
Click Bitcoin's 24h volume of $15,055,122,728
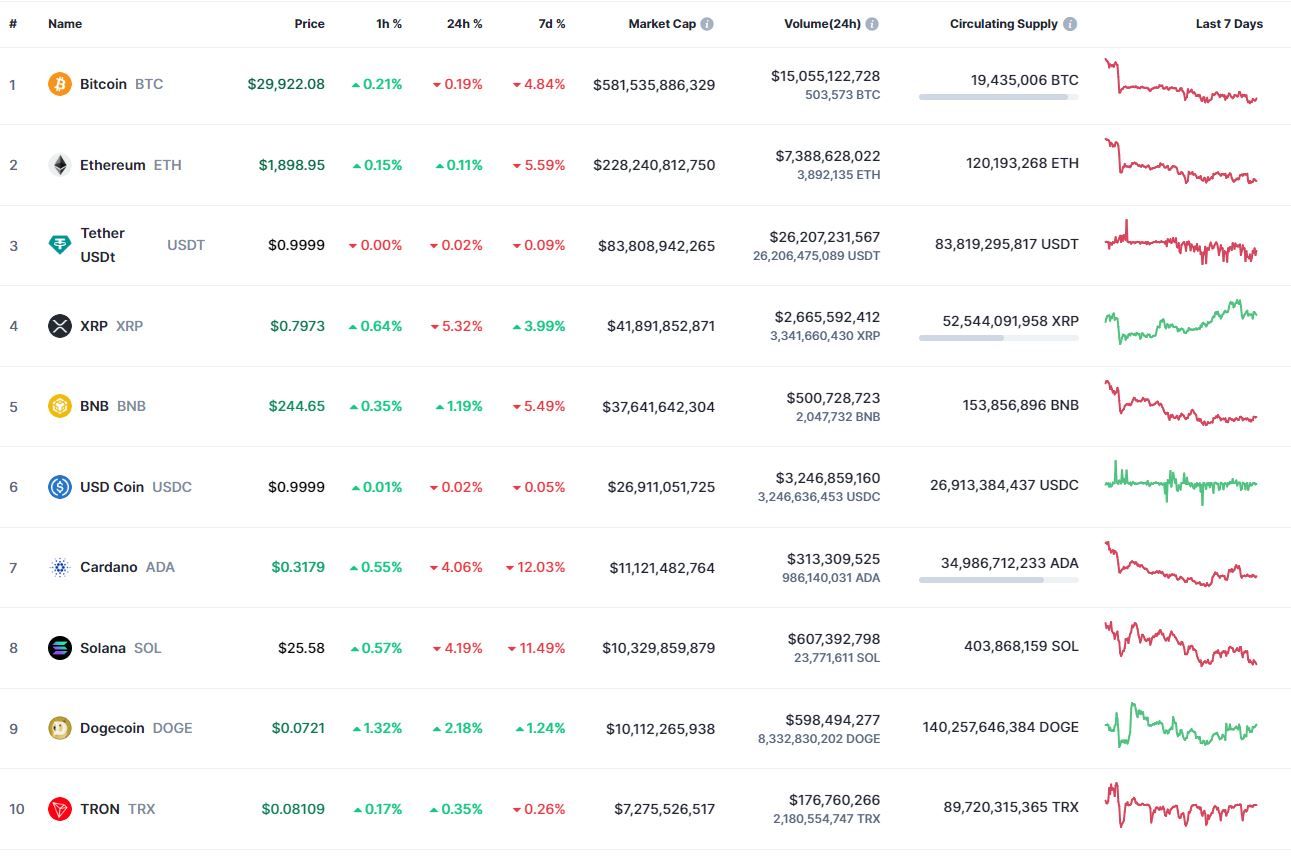[825, 76]
